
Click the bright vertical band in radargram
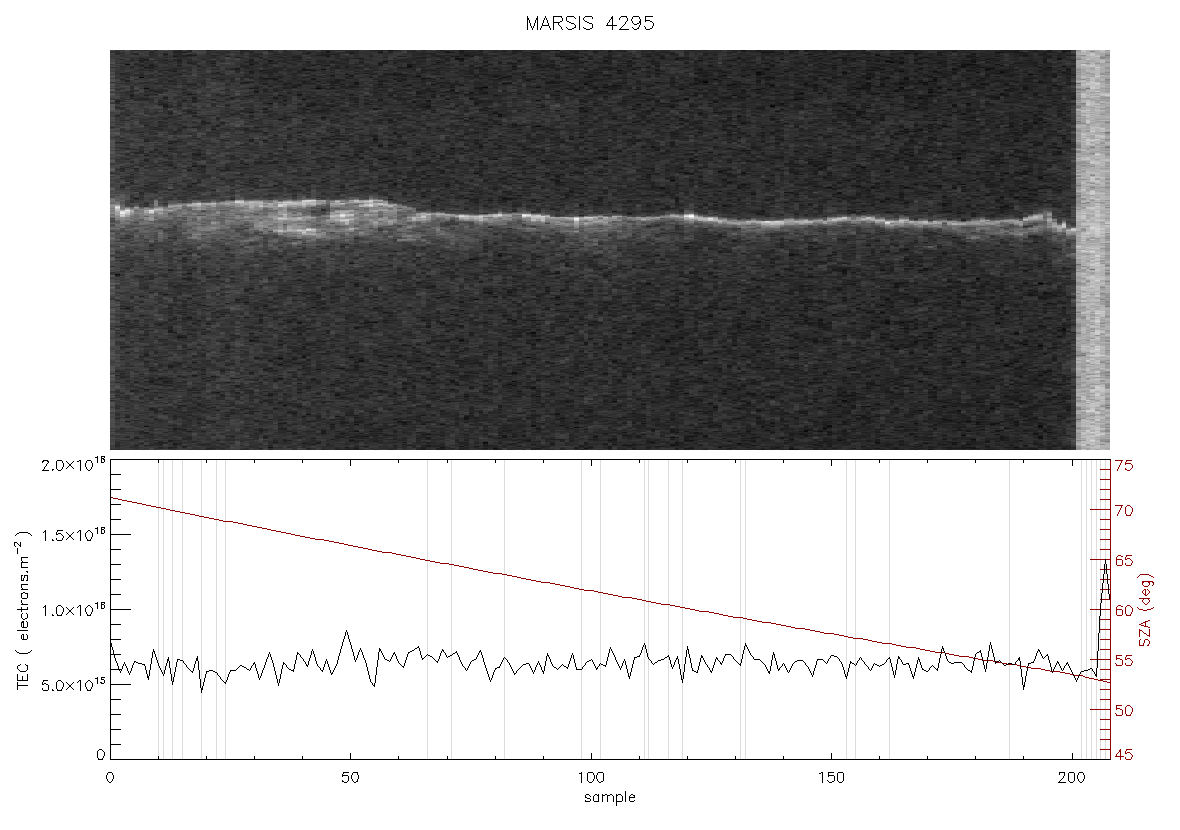coord(1093,250)
